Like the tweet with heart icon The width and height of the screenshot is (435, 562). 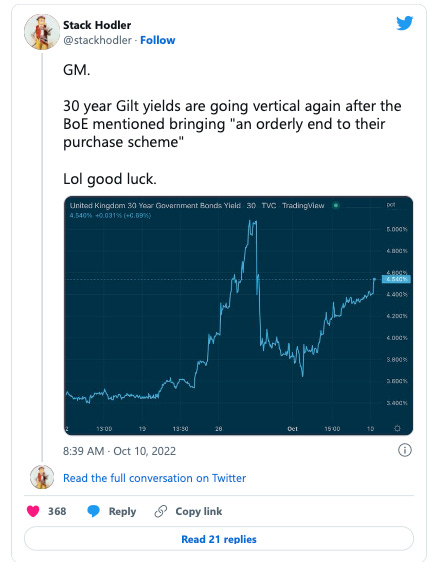[33, 511]
